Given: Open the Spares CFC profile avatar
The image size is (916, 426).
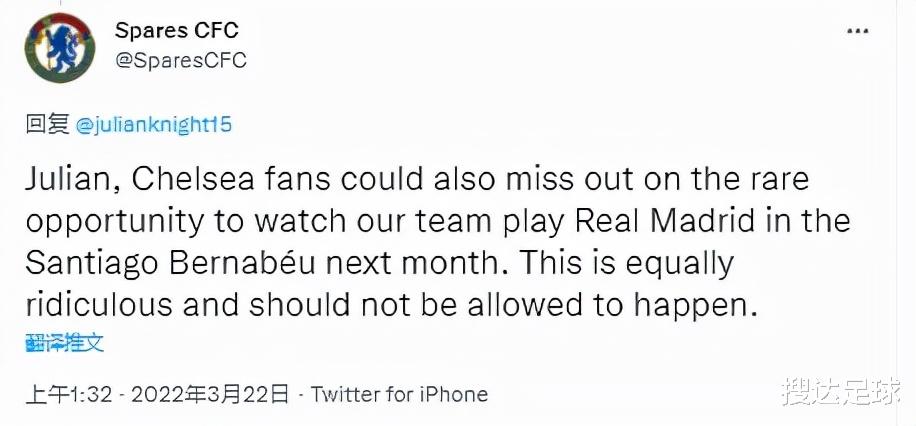Looking at the screenshot, I should 60,47.
